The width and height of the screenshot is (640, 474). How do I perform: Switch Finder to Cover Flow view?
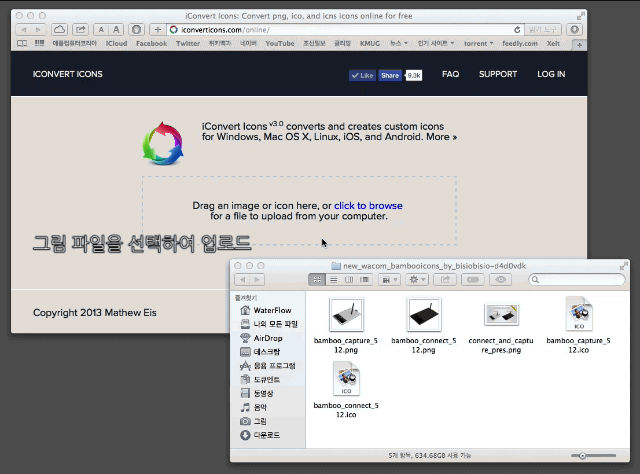click(x=364, y=280)
